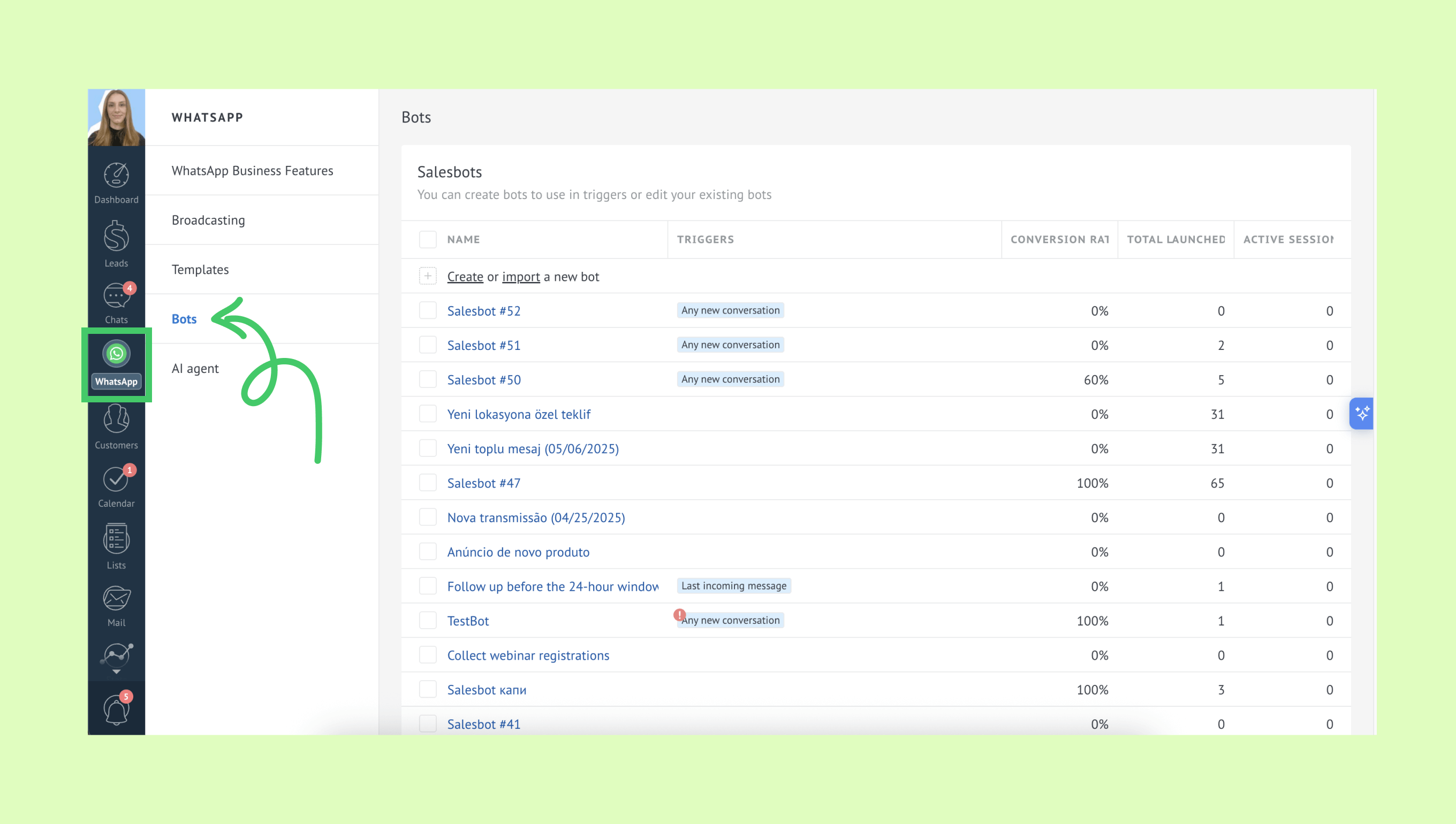Check the Salesbot #52 checkbox

point(427,311)
